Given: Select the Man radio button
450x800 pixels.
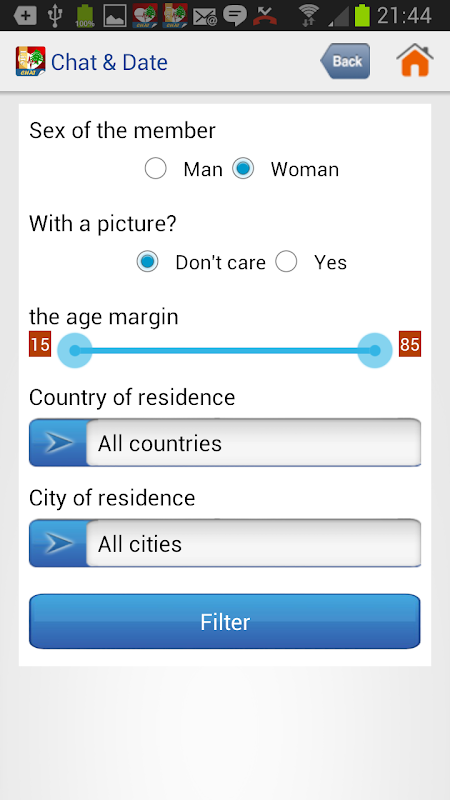Looking at the screenshot, I should (156, 169).
